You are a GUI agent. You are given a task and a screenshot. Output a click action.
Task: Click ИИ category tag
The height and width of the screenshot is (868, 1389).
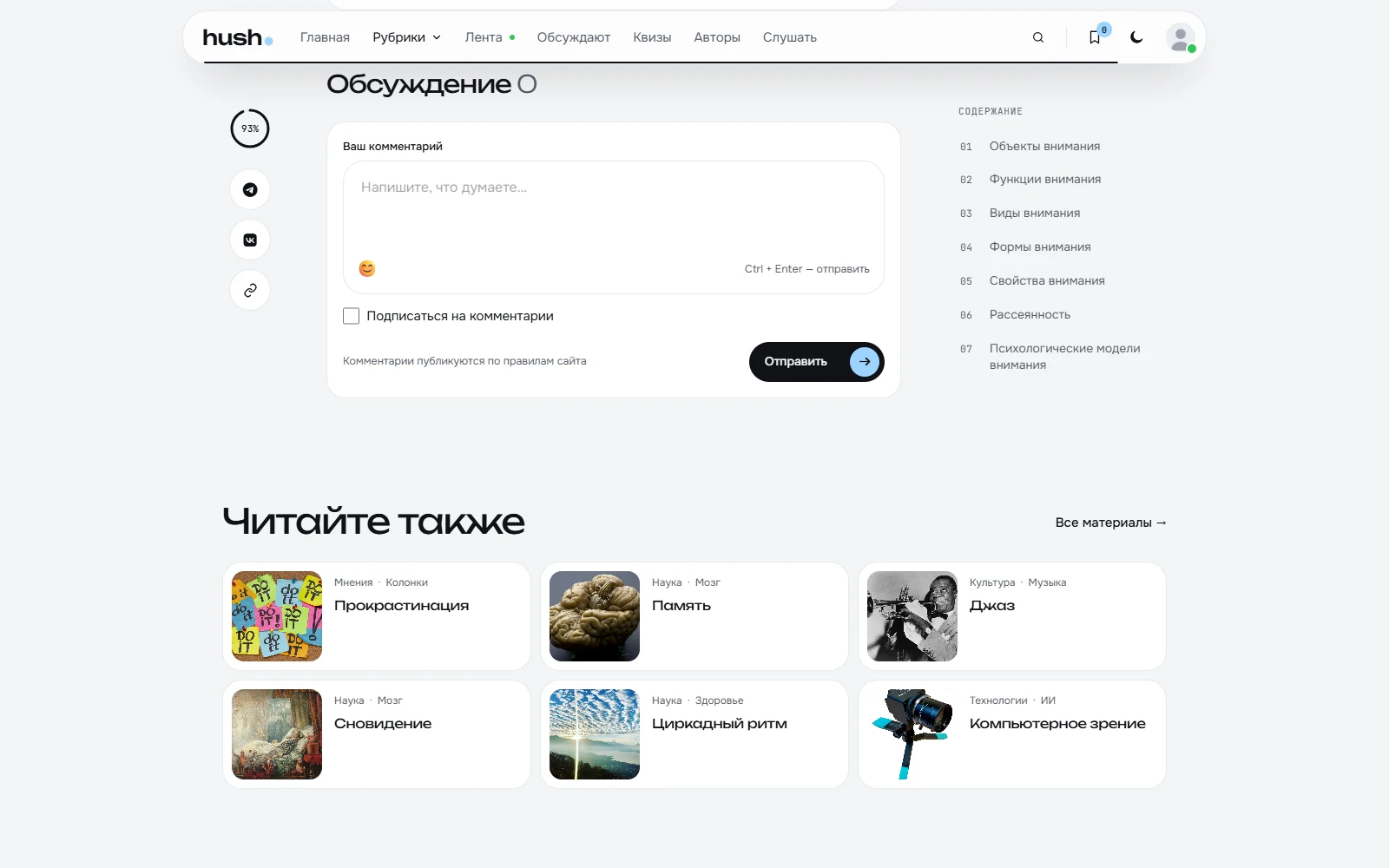(1048, 700)
